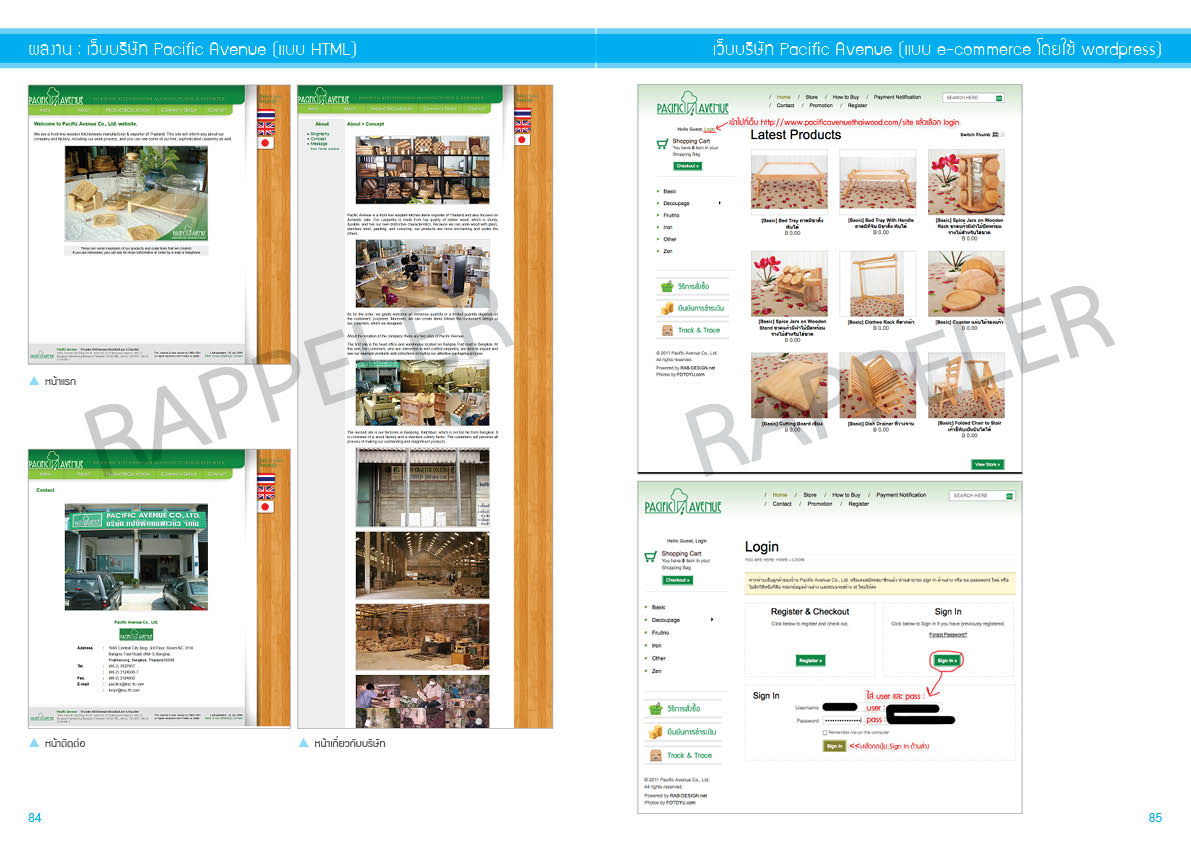1191x842 pixels.
Task: Expand the Decoupage submenu arrow on the Login page
Action: click(x=712, y=619)
